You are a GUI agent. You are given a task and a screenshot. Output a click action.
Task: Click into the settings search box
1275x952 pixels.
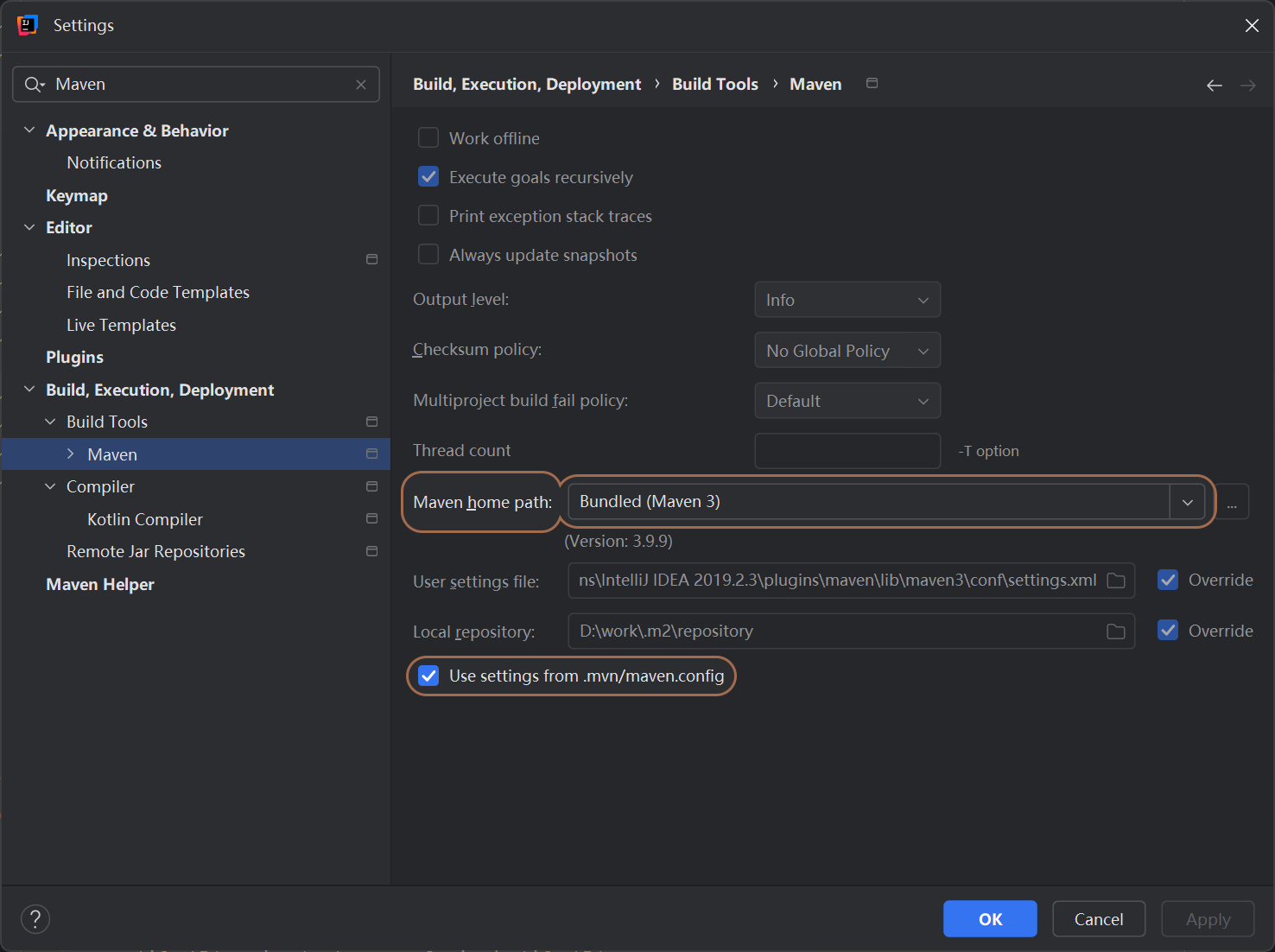pyautogui.click(x=196, y=85)
